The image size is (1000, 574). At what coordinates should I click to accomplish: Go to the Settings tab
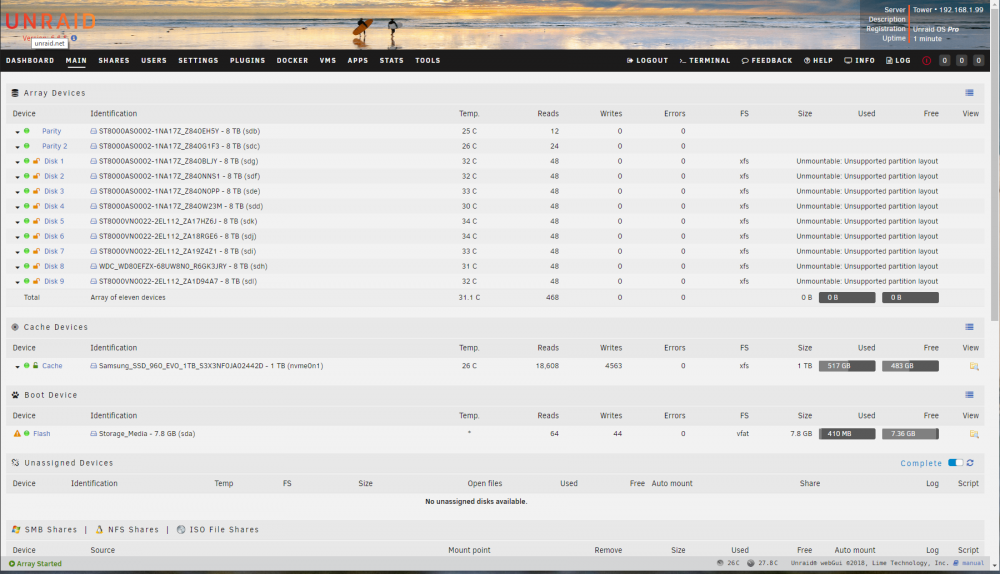(198, 61)
